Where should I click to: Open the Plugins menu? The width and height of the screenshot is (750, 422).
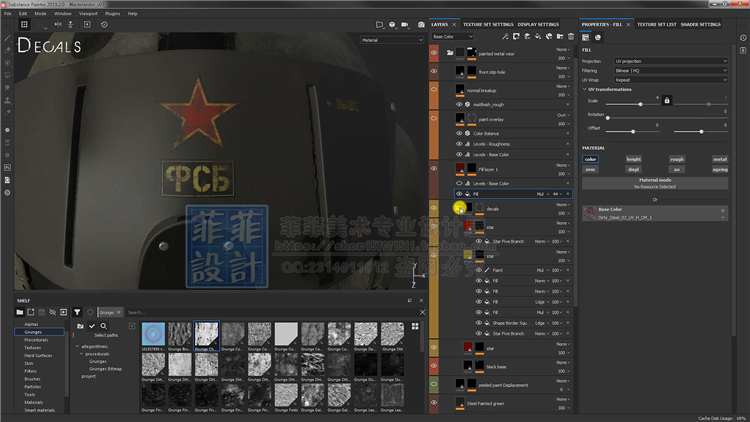coord(112,14)
